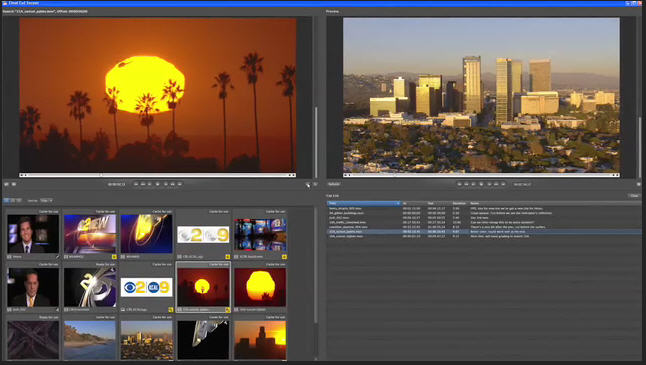Viewport: 646px width, 365px height.
Task: Click the pencil icon on the smiling anchor clip
Action: coord(57,257)
